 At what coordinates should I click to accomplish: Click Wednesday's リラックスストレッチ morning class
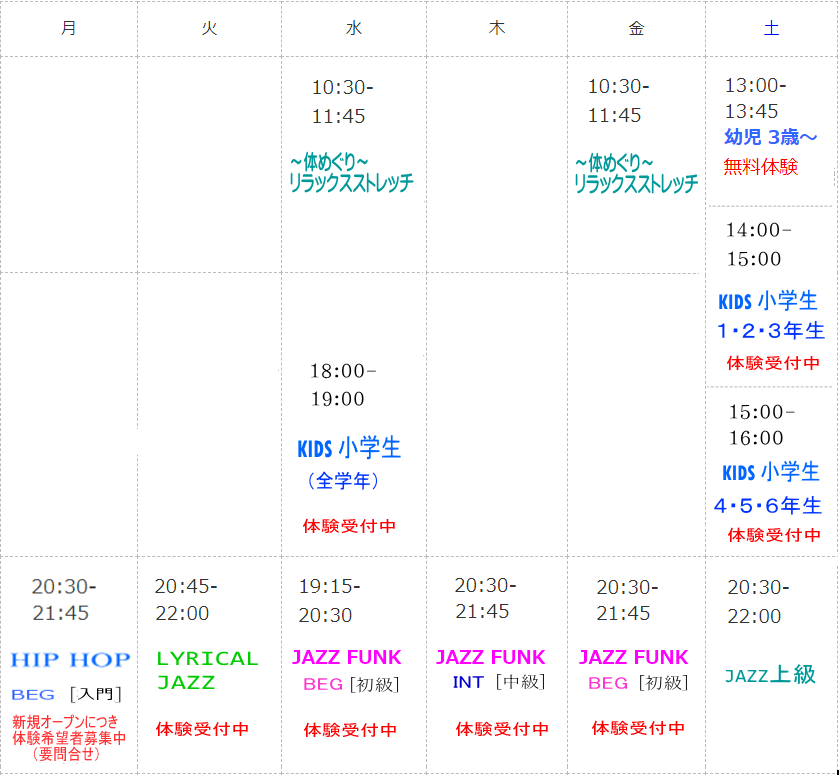click(x=350, y=173)
